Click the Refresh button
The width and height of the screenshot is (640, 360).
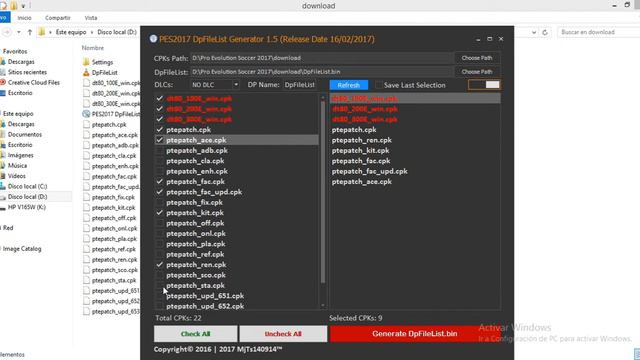point(349,85)
